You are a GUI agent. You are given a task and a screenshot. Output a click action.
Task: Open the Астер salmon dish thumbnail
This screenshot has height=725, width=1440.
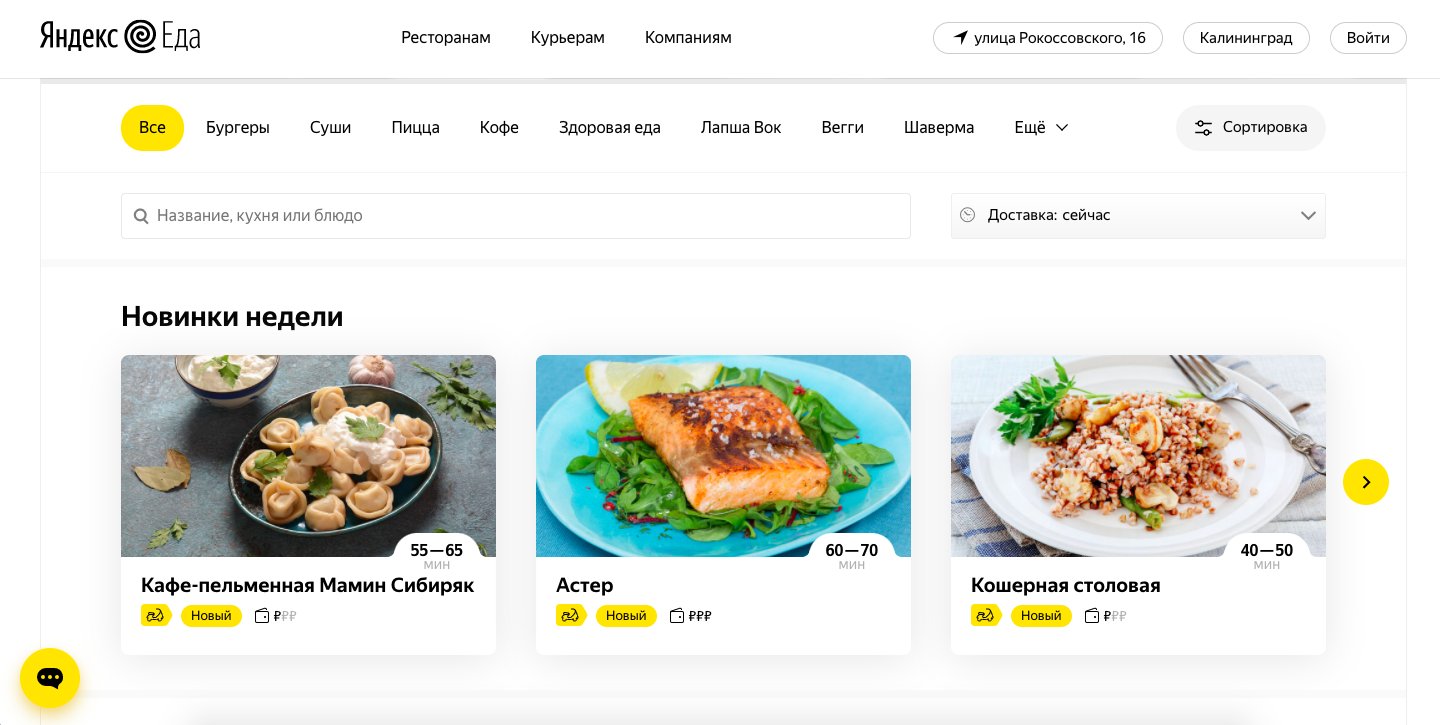click(x=723, y=456)
